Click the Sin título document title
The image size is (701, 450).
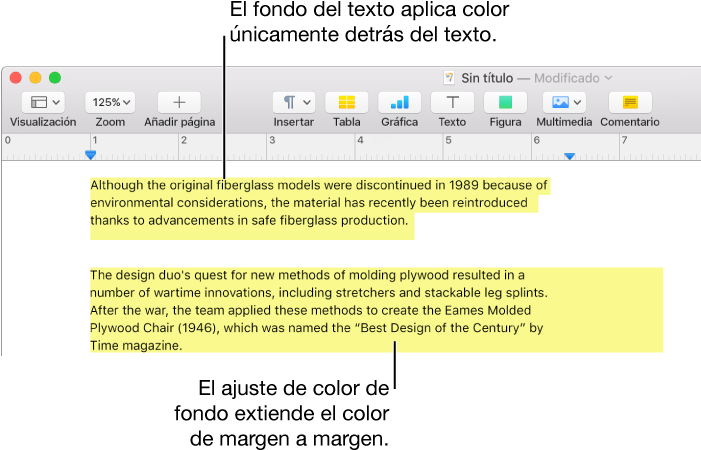click(x=487, y=78)
